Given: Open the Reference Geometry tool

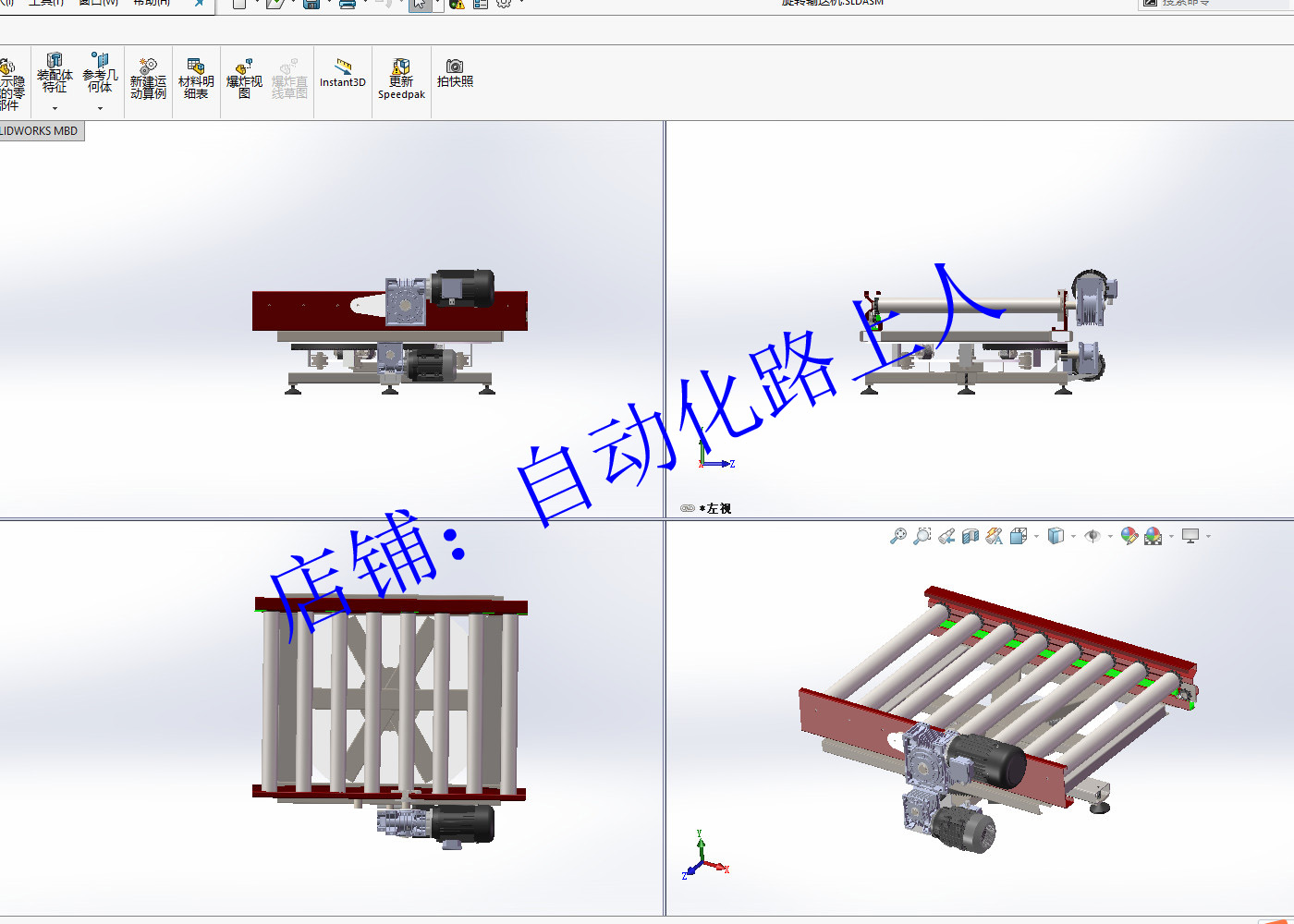Looking at the screenshot, I should tap(99, 74).
